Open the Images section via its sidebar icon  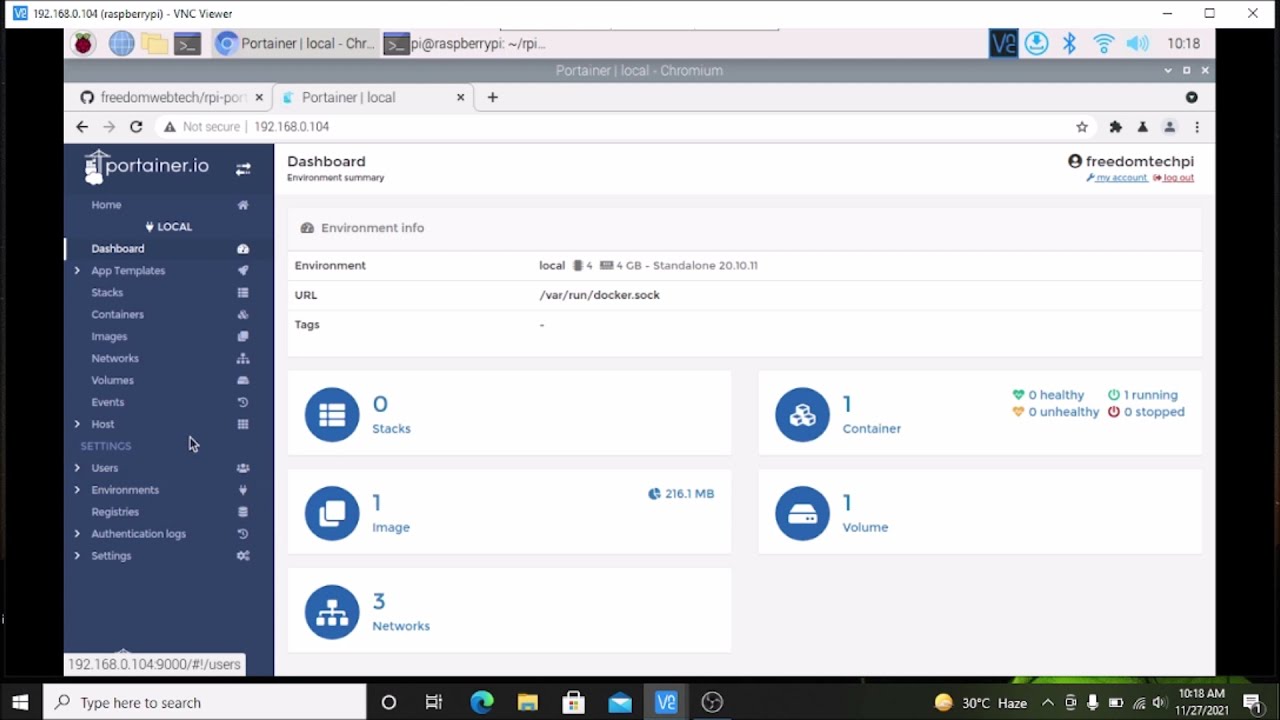tap(243, 337)
